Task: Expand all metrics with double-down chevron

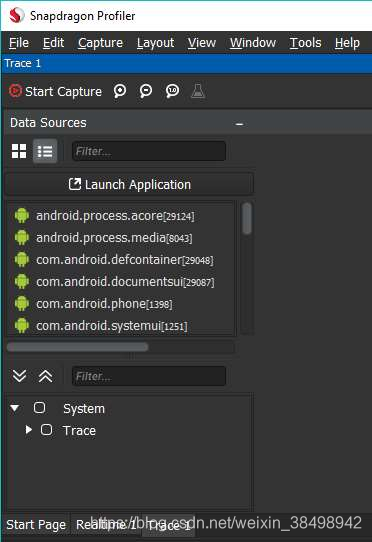Action: click(19, 376)
